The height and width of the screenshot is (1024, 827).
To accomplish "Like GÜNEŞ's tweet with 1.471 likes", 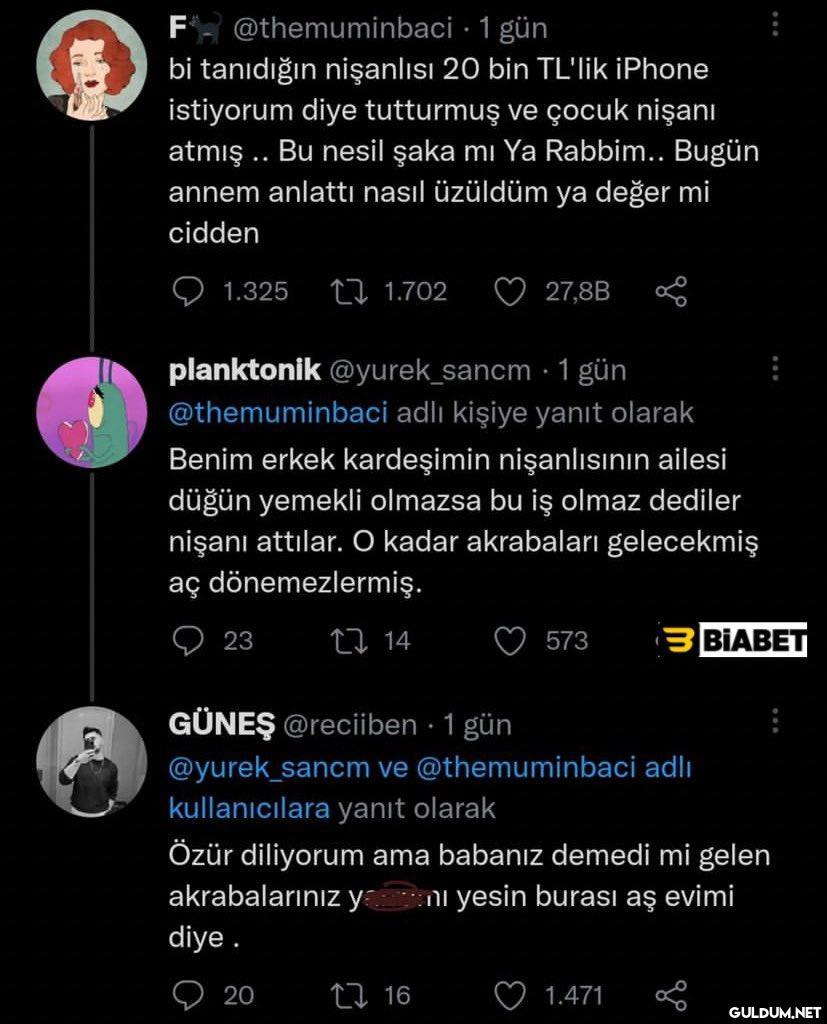I will (511, 995).
